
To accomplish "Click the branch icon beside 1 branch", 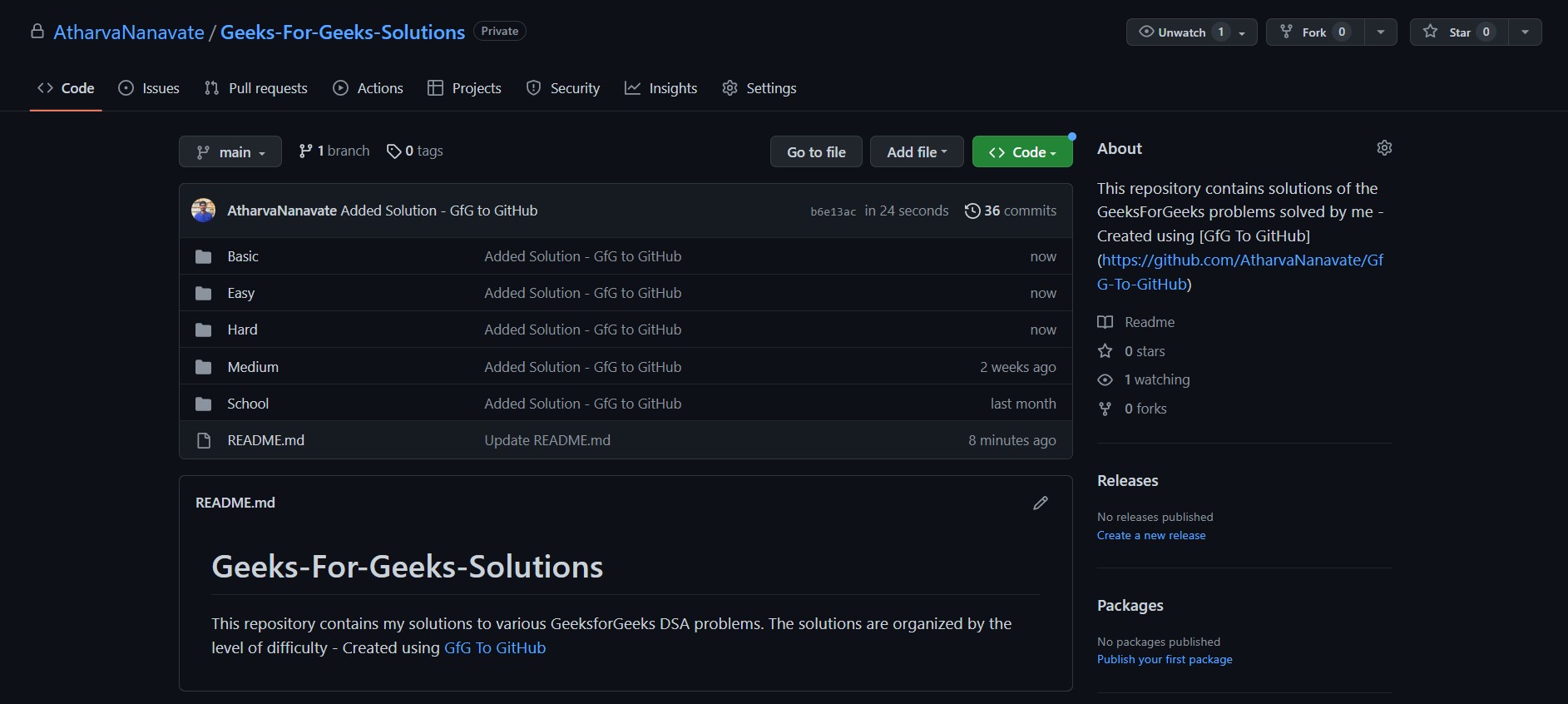I will coord(305,151).
